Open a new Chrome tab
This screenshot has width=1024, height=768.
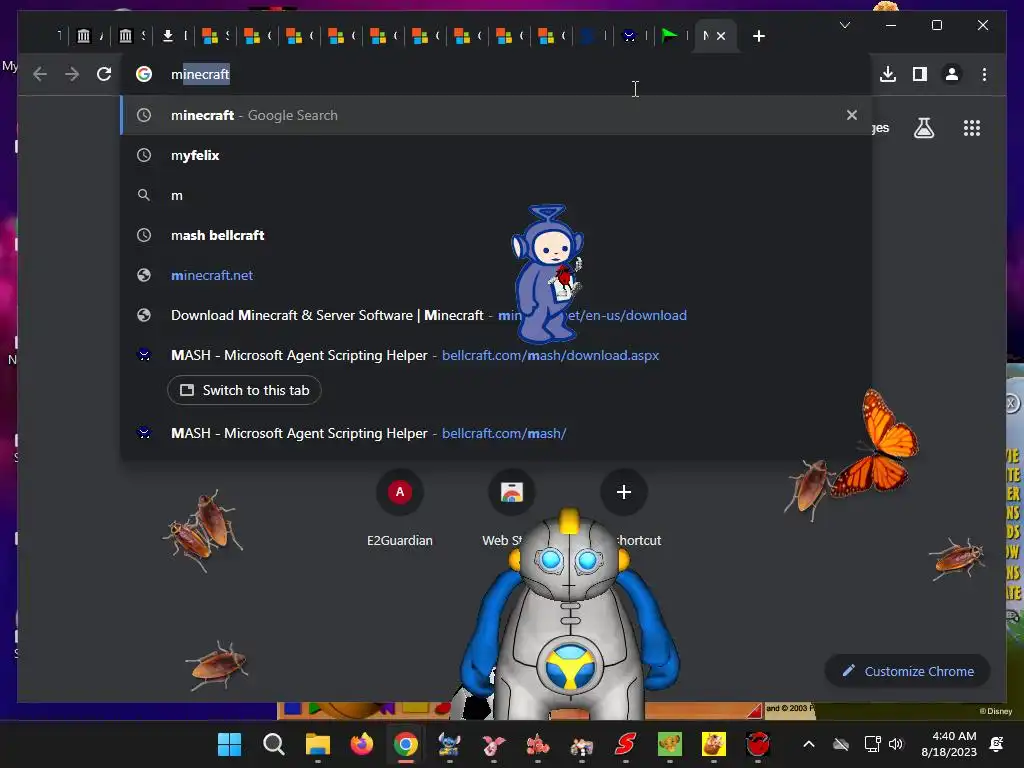click(x=758, y=36)
